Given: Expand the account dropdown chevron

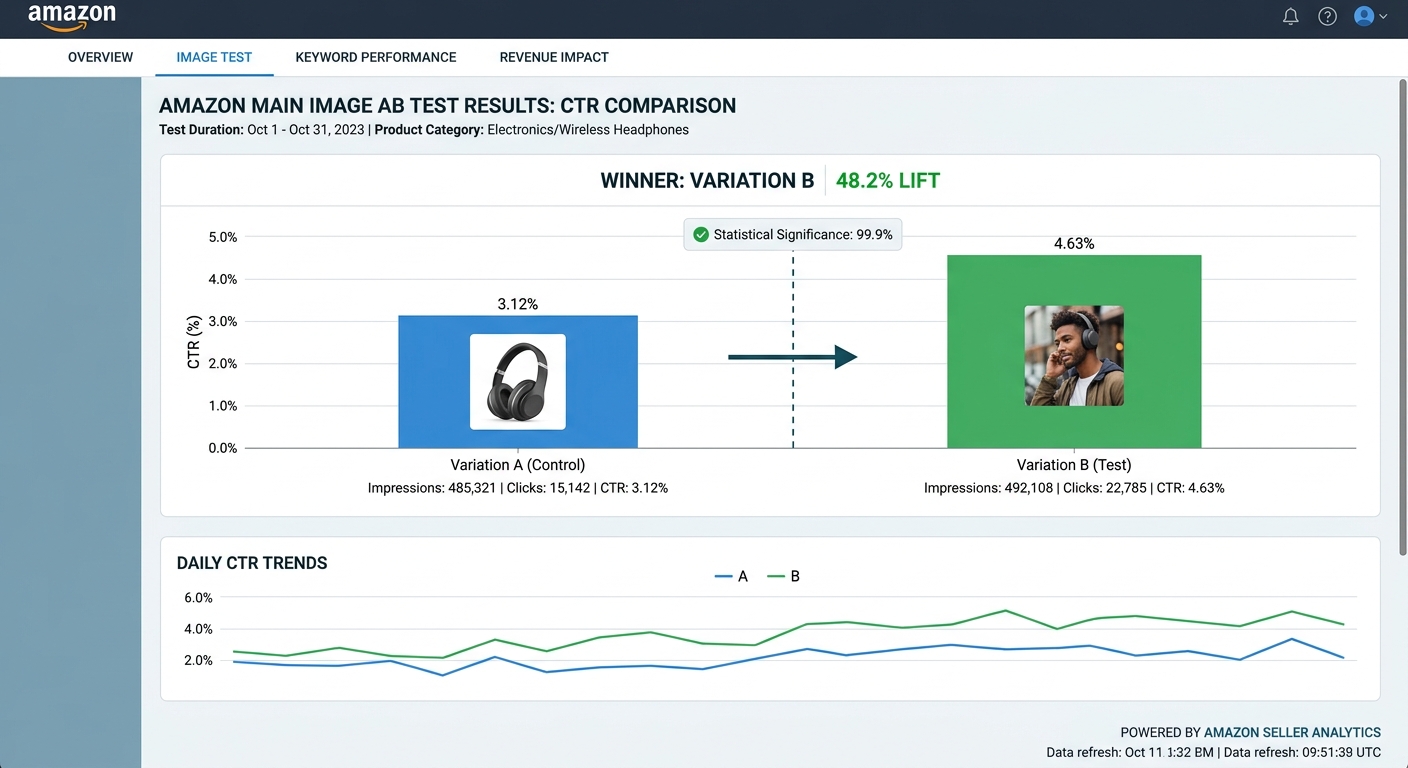Looking at the screenshot, I should click(1384, 17).
